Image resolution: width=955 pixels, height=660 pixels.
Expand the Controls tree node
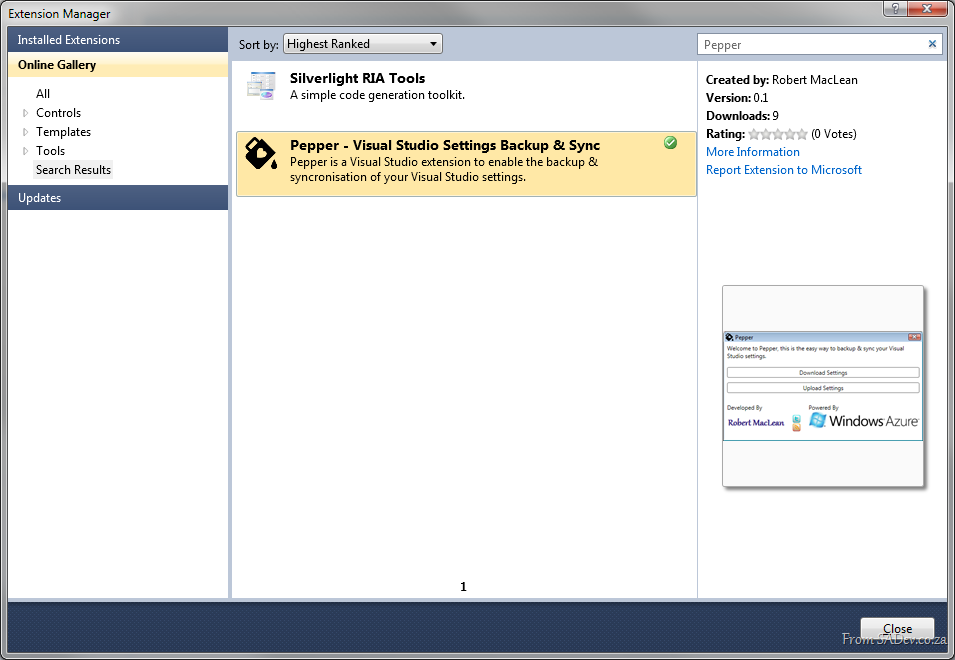[x=26, y=113]
